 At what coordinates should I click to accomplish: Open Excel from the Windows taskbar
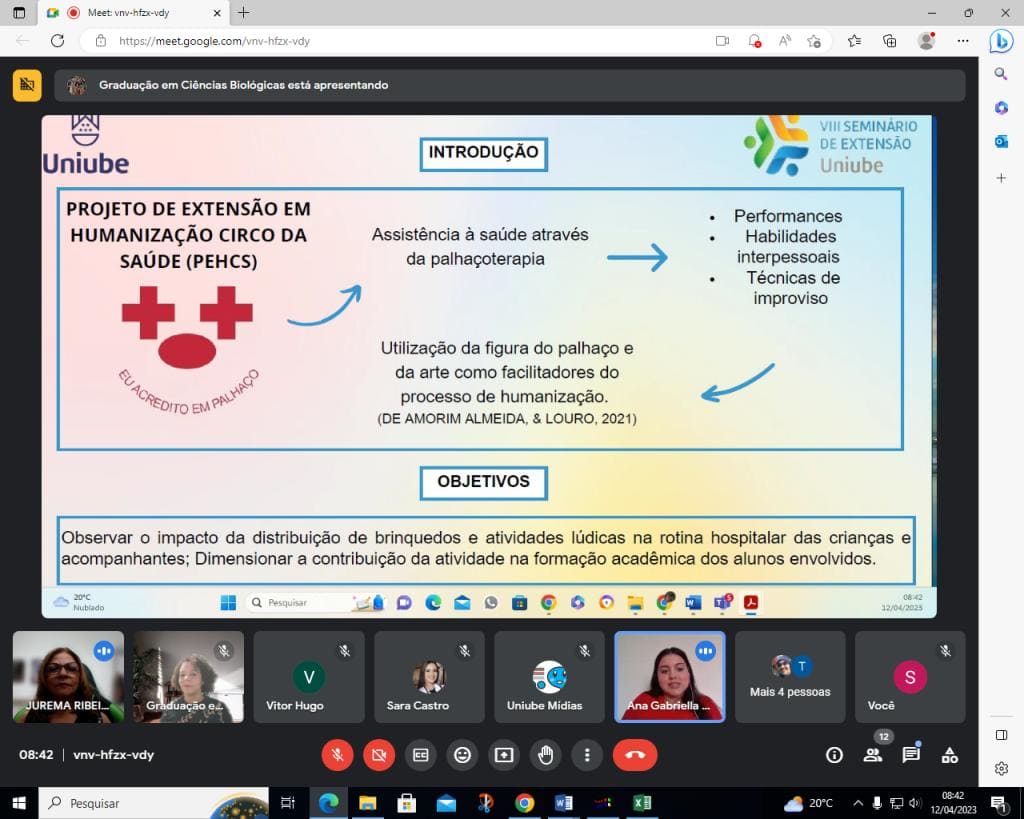click(x=642, y=803)
